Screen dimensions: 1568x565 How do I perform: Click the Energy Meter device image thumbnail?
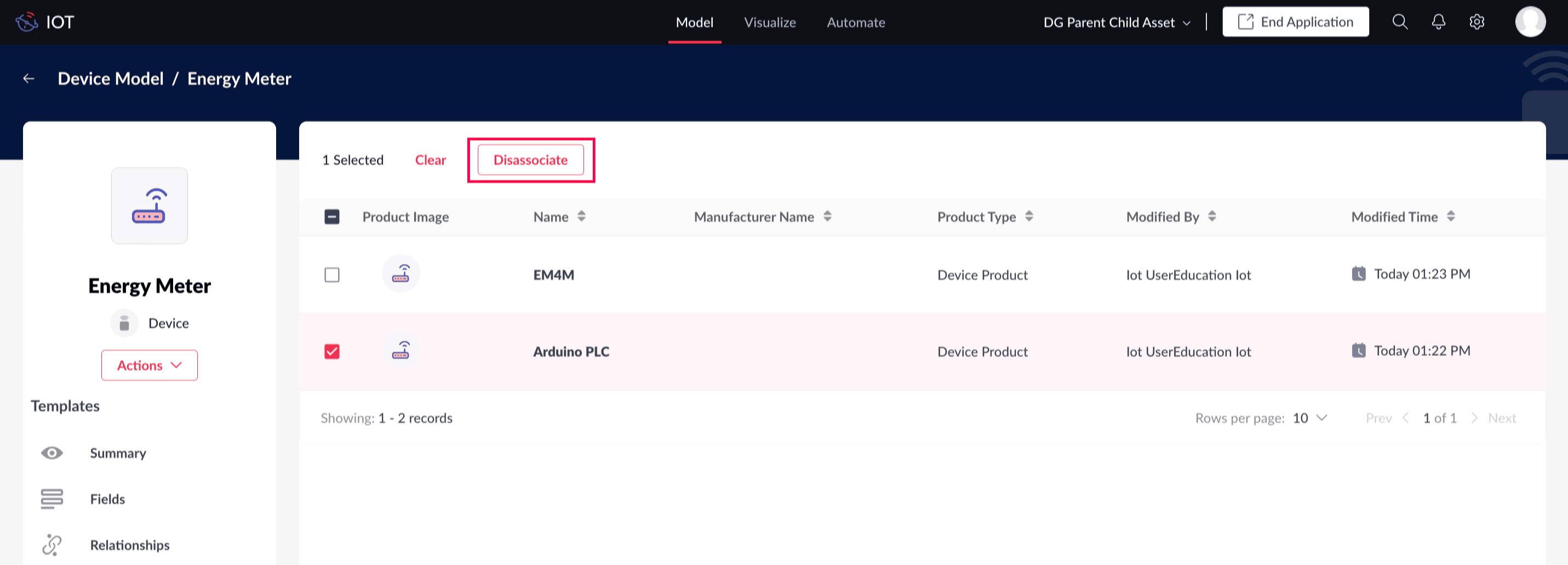point(149,206)
